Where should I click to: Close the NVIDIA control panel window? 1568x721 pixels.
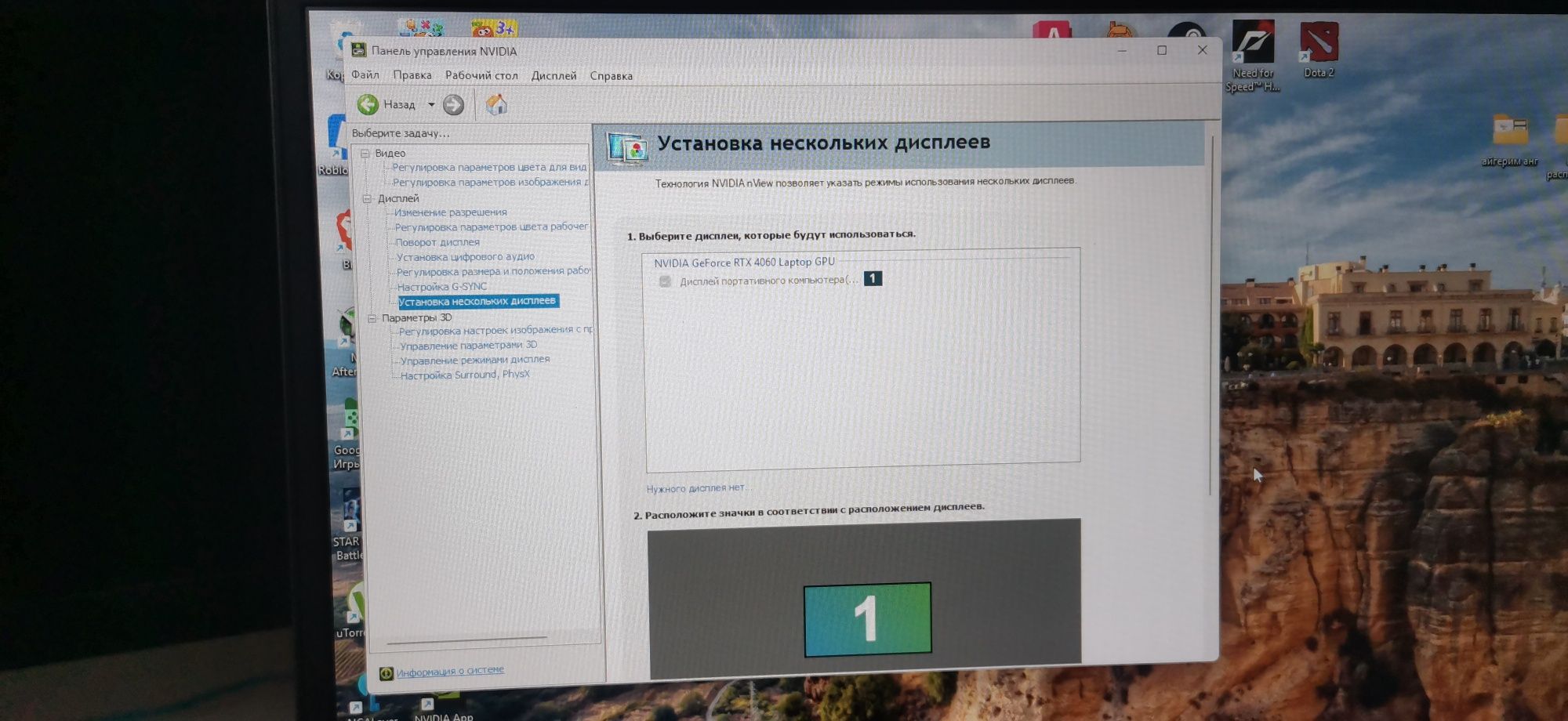[1202, 49]
